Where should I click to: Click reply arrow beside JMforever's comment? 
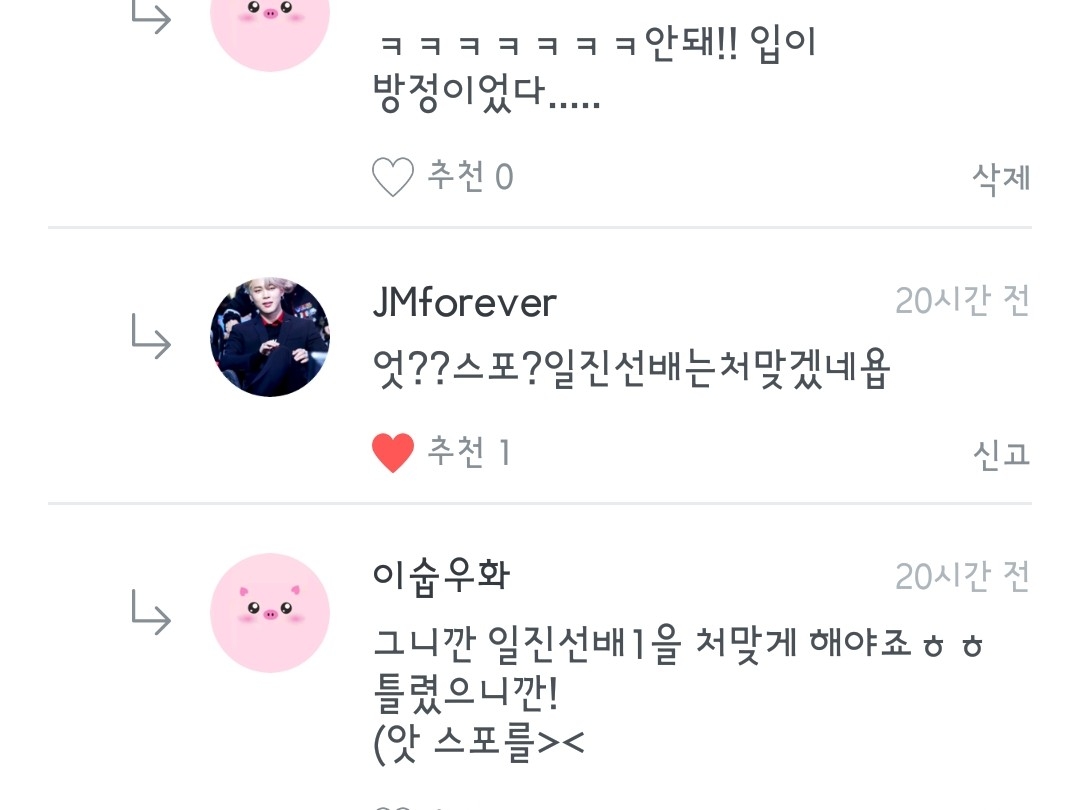pos(151,337)
